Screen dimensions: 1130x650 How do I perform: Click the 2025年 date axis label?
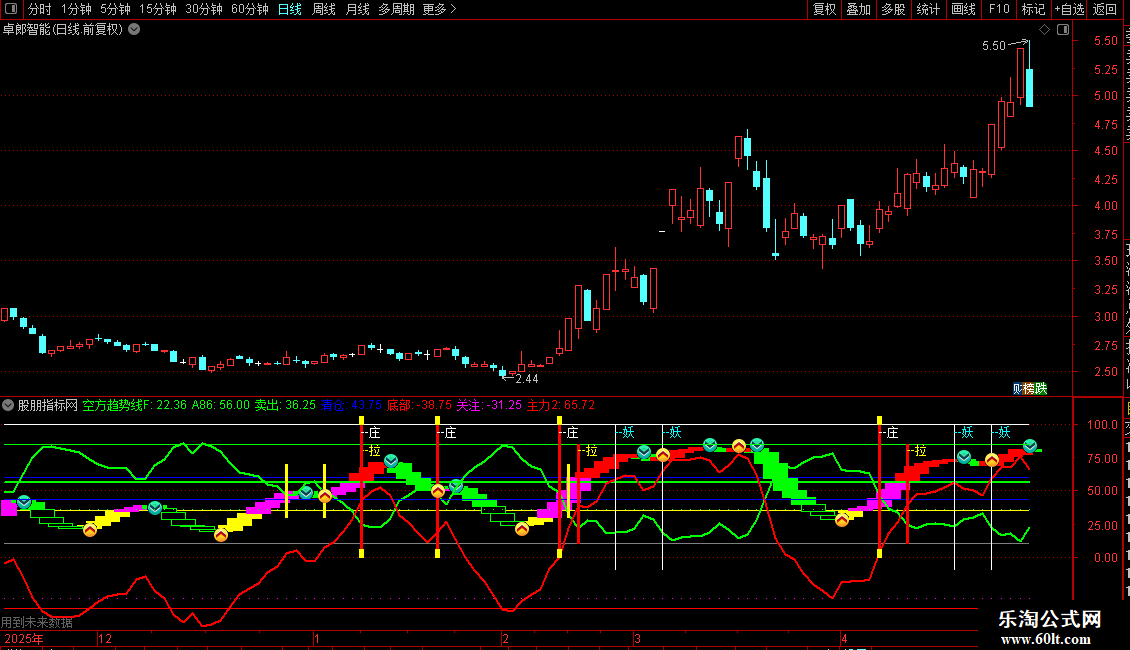(x=24, y=638)
